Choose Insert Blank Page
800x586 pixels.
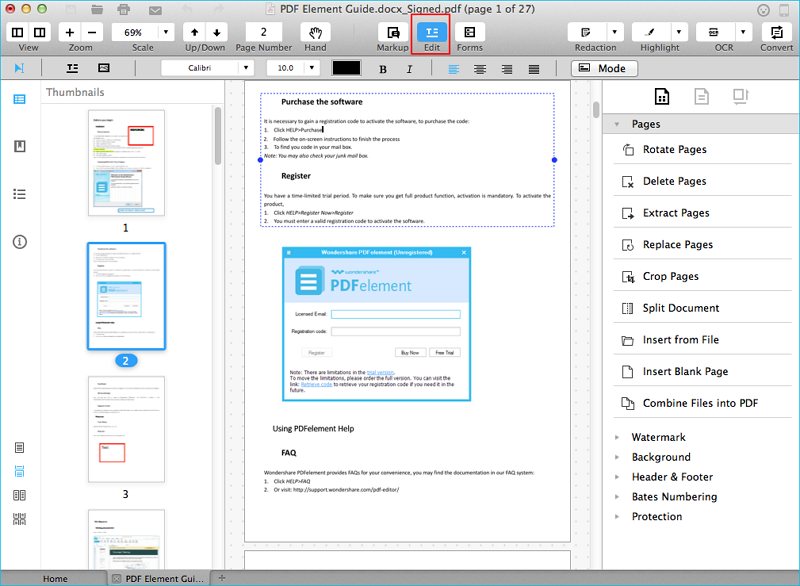(702, 372)
